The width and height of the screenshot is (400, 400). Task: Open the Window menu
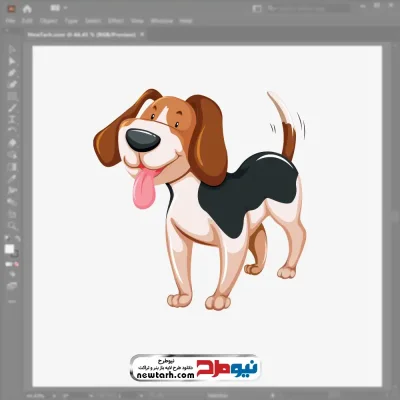tap(162, 21)
